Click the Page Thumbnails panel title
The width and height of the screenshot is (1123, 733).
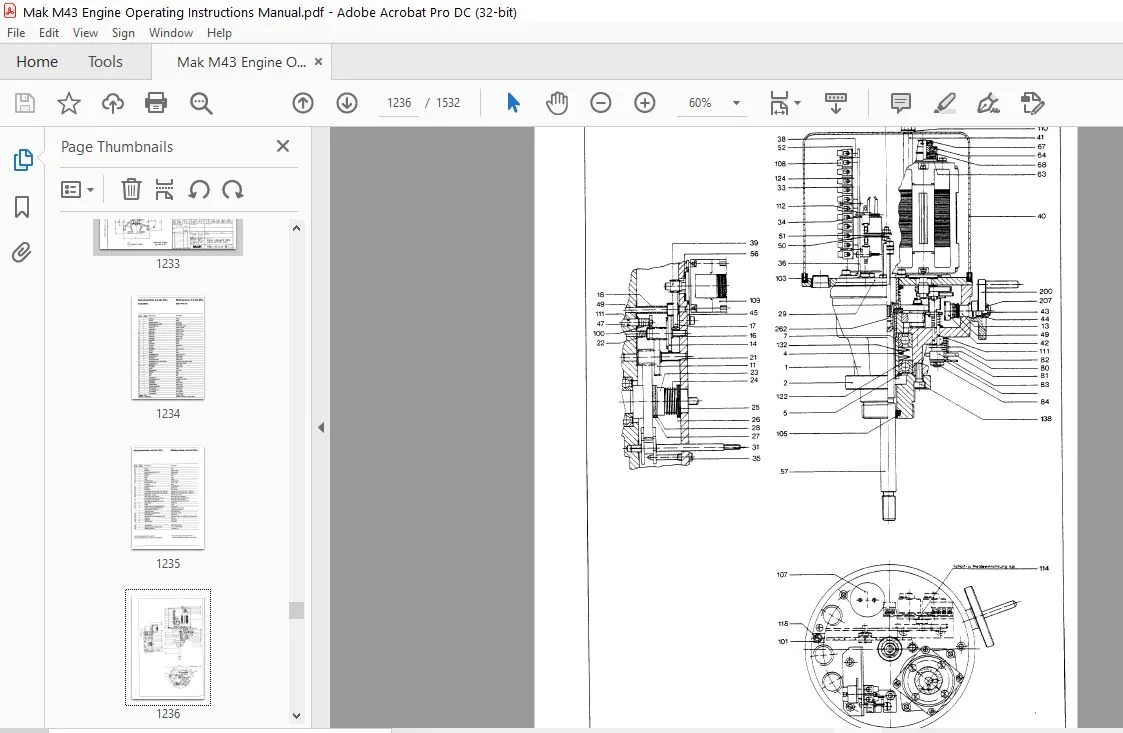pos(117,147)
